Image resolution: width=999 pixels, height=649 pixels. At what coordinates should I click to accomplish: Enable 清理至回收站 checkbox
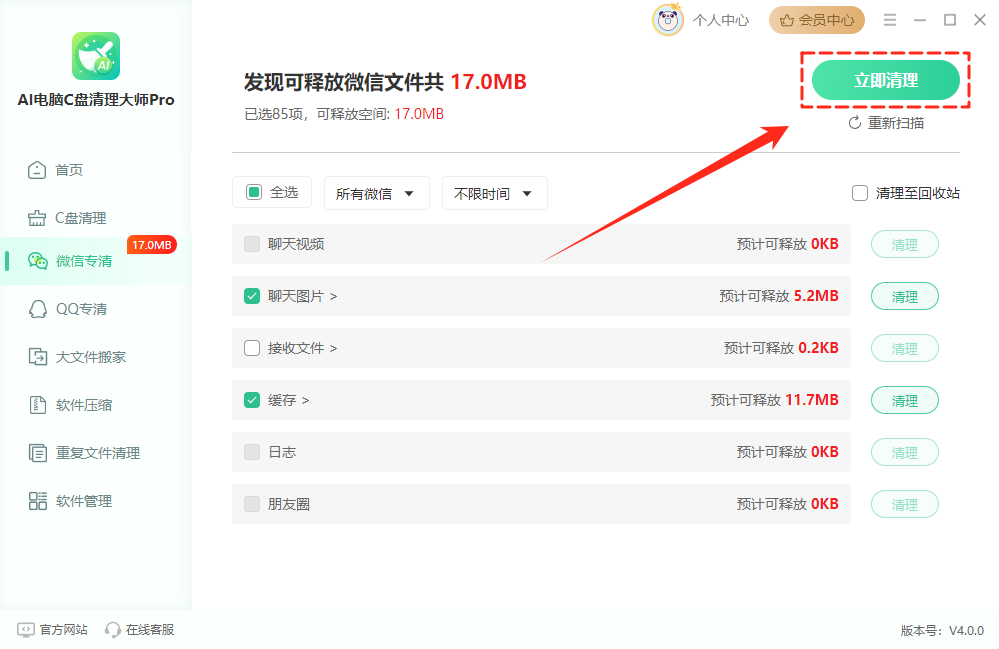click(x=860, y=193)
